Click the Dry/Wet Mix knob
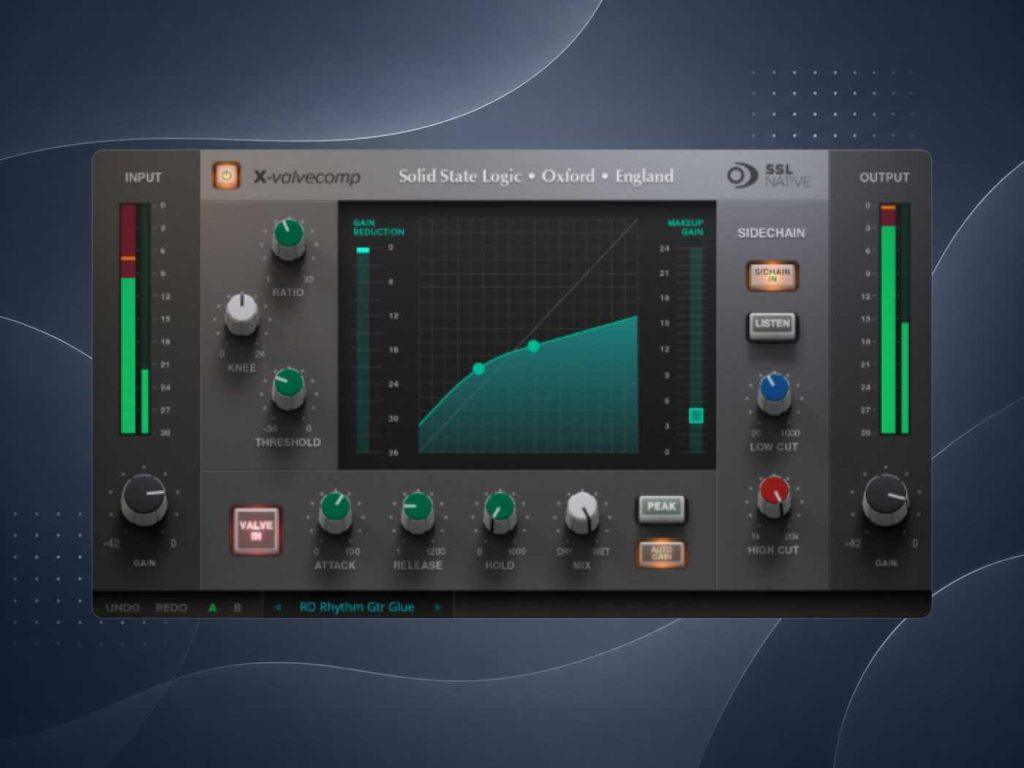 [x=582, y=512]
